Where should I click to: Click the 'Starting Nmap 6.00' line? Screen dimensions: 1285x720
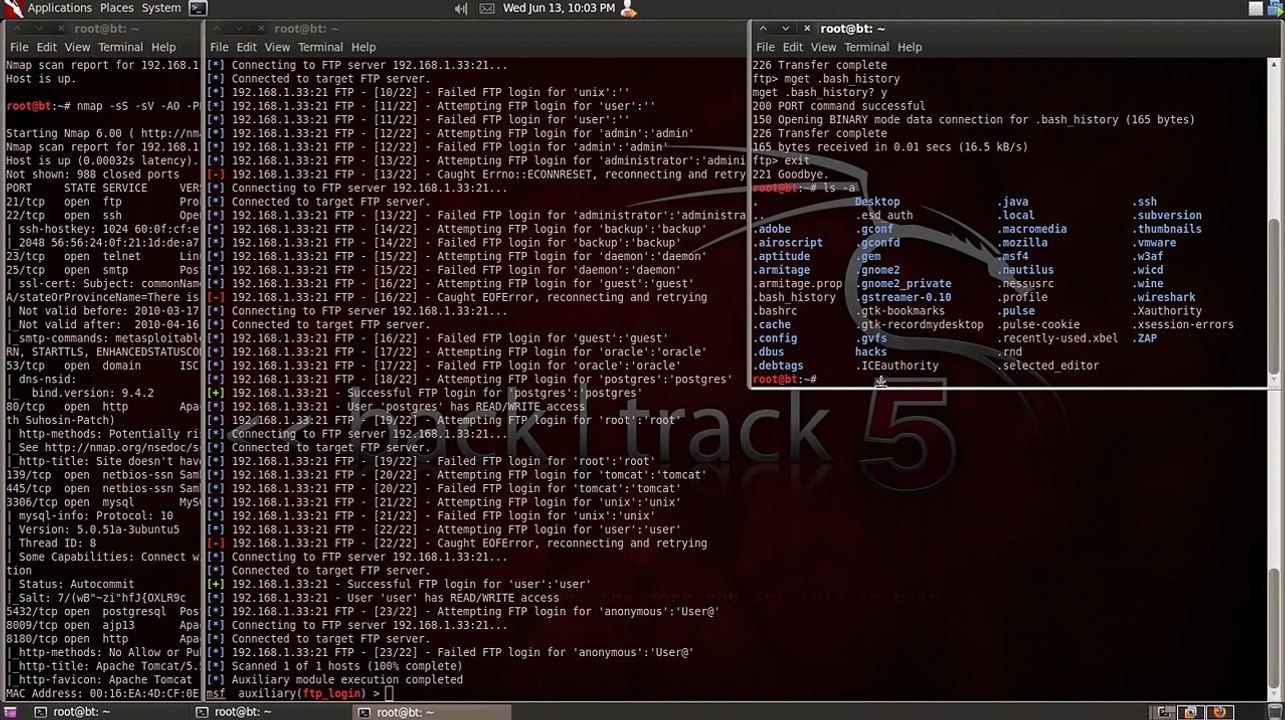tap(102, 133)
